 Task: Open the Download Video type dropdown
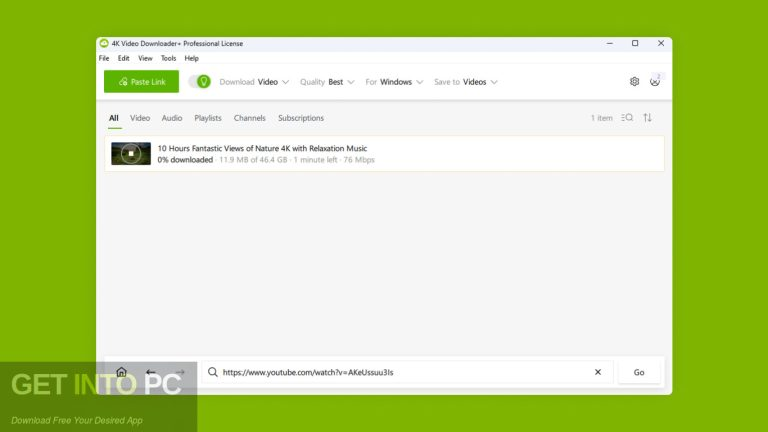click(254, 82)
